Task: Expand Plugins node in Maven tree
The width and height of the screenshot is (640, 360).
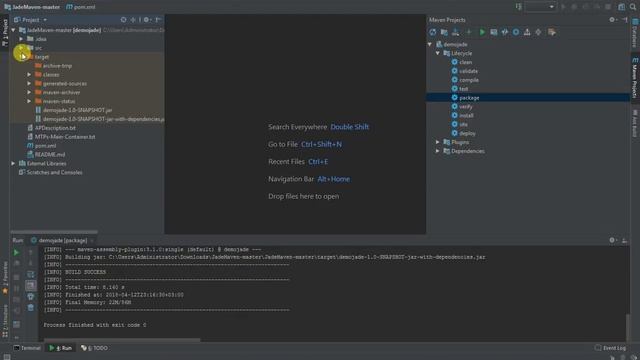Action: [438, 142]
